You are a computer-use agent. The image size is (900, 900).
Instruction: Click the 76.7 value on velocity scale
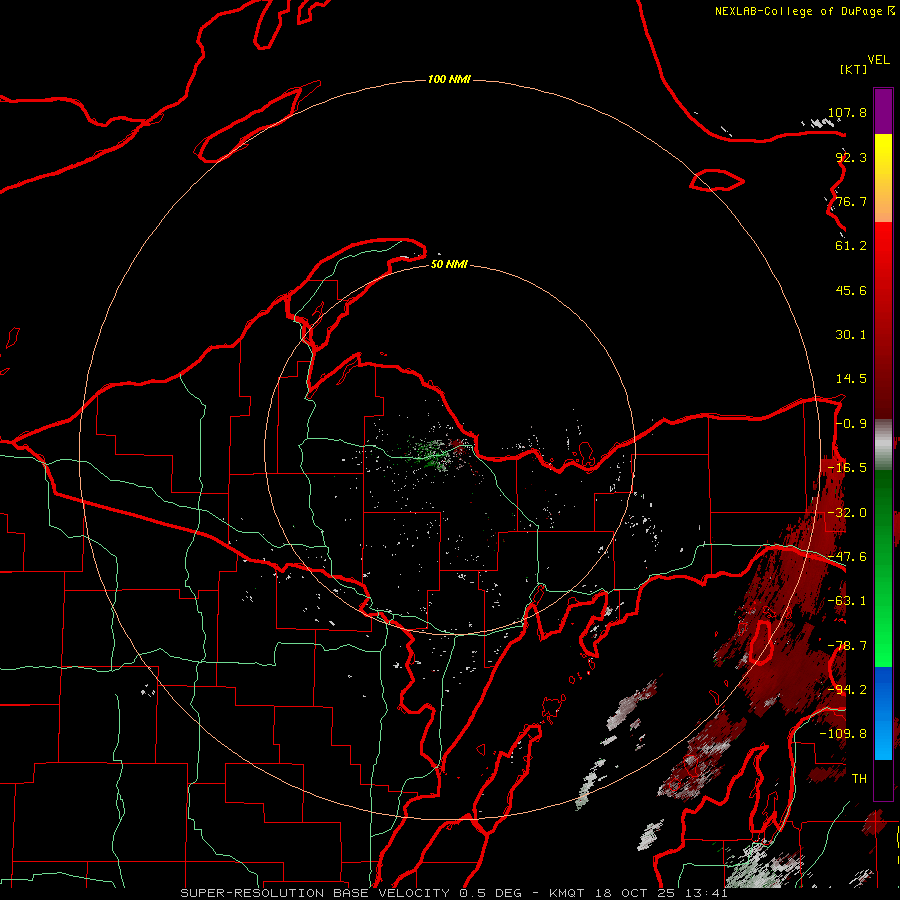[x=851, y=201]
